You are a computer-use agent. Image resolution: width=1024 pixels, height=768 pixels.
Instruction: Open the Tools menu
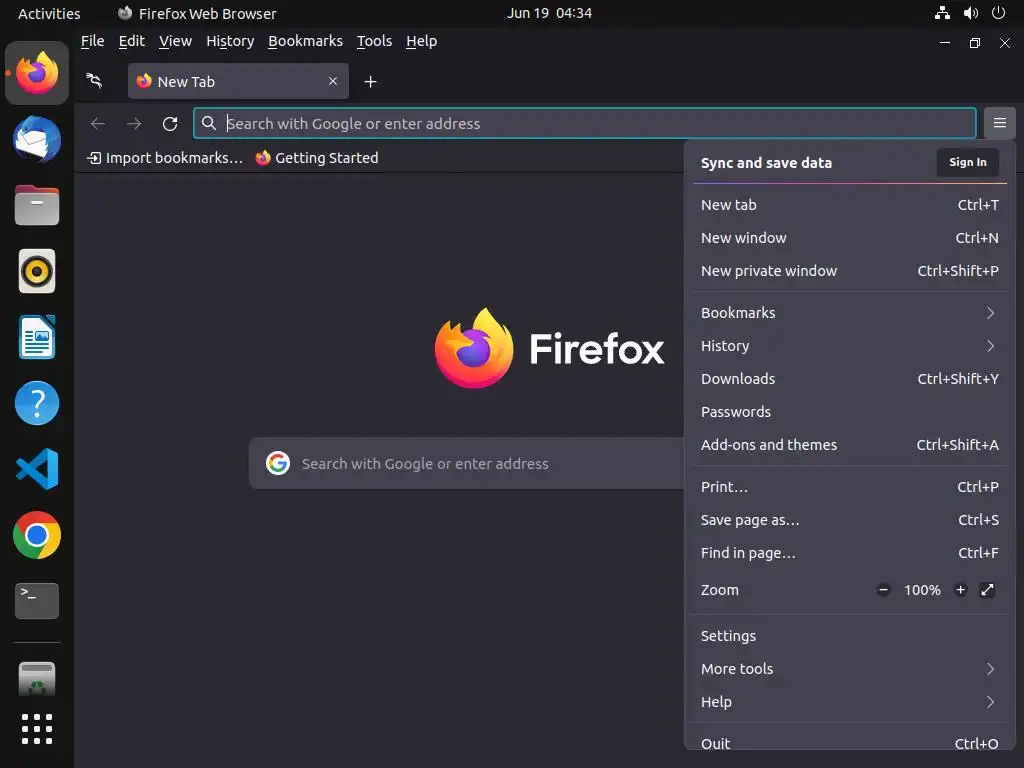click(x=374, y=41)
